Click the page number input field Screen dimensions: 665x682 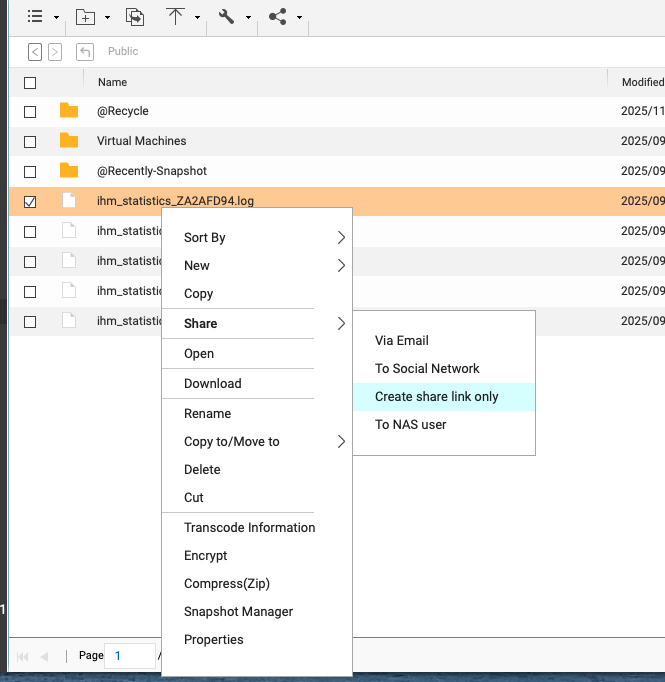[129, 656]
